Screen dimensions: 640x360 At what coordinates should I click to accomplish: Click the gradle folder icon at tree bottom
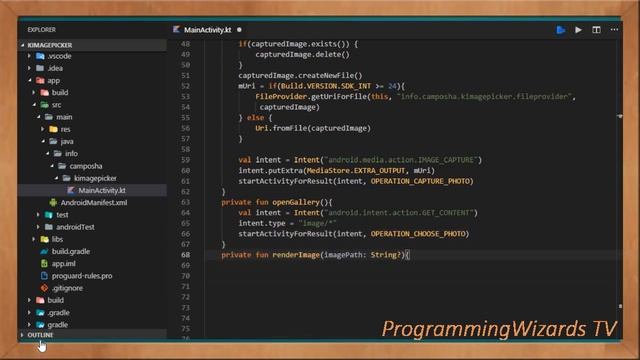click(x=40, y=325)
